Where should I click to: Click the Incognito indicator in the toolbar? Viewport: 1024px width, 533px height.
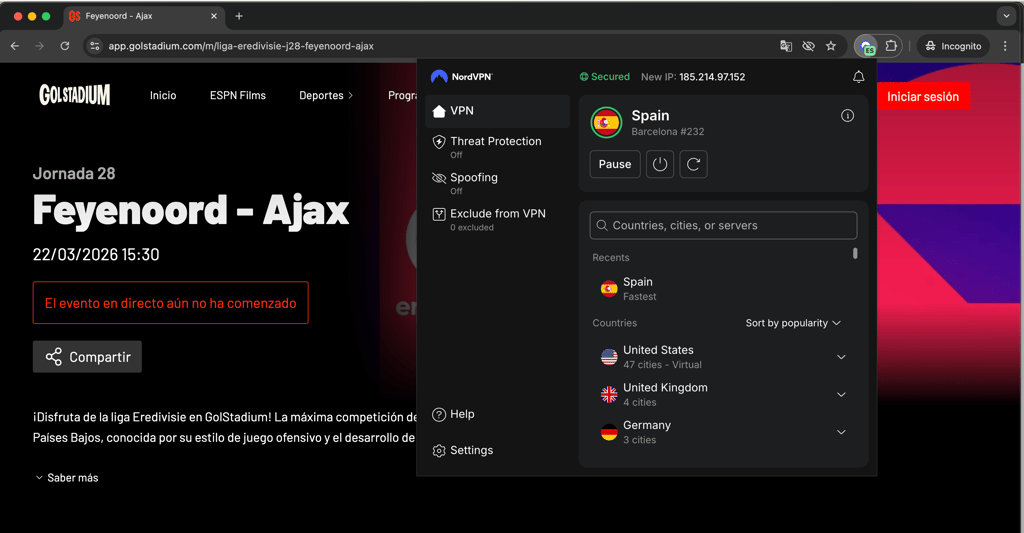(953, 46)
